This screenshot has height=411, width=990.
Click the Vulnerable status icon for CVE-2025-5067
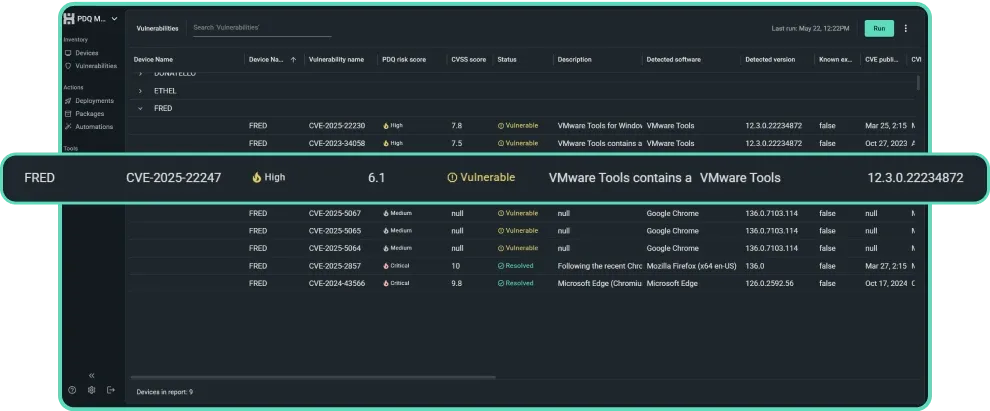pos(501,213)
